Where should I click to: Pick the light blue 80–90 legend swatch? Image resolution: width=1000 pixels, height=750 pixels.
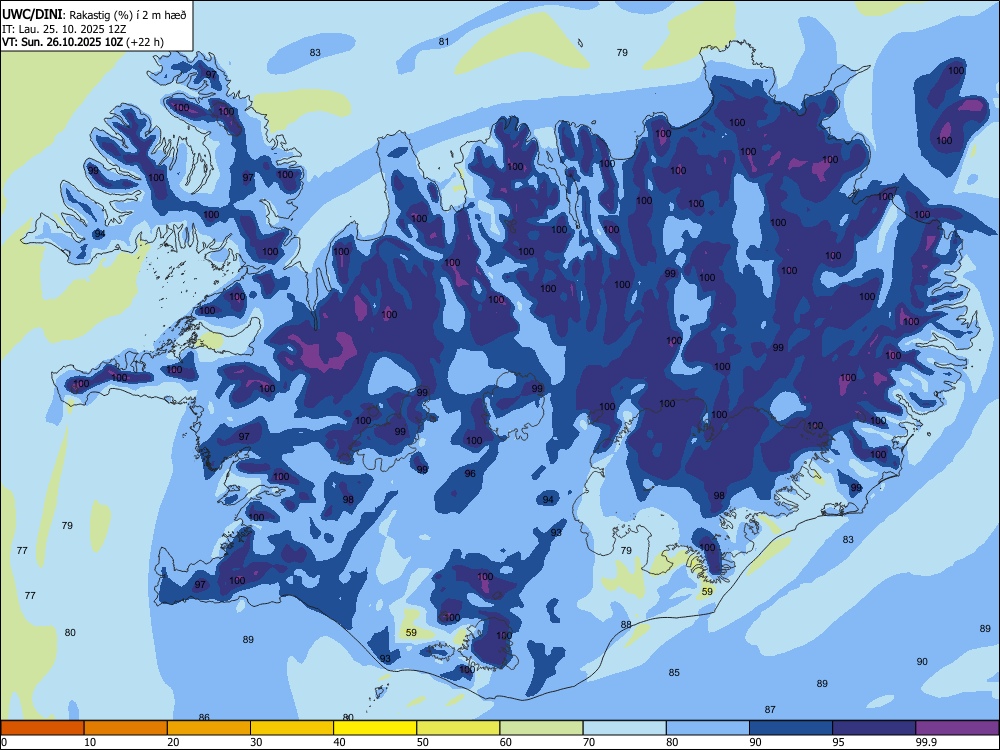pos(708,728)
